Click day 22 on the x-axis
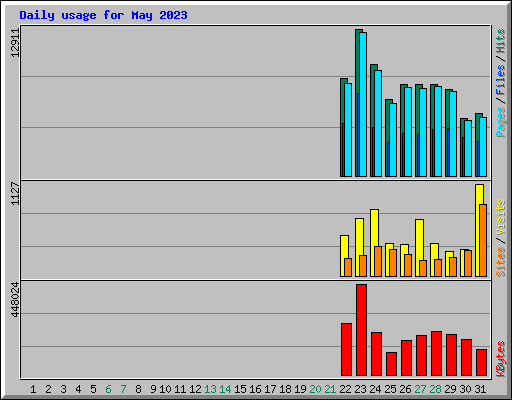 (345, 389)
